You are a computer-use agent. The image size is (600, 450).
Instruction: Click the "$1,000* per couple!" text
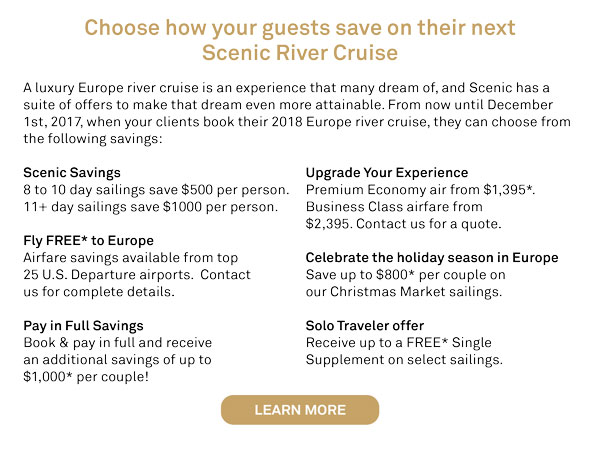pyautogui.click(x=86, y=377)
